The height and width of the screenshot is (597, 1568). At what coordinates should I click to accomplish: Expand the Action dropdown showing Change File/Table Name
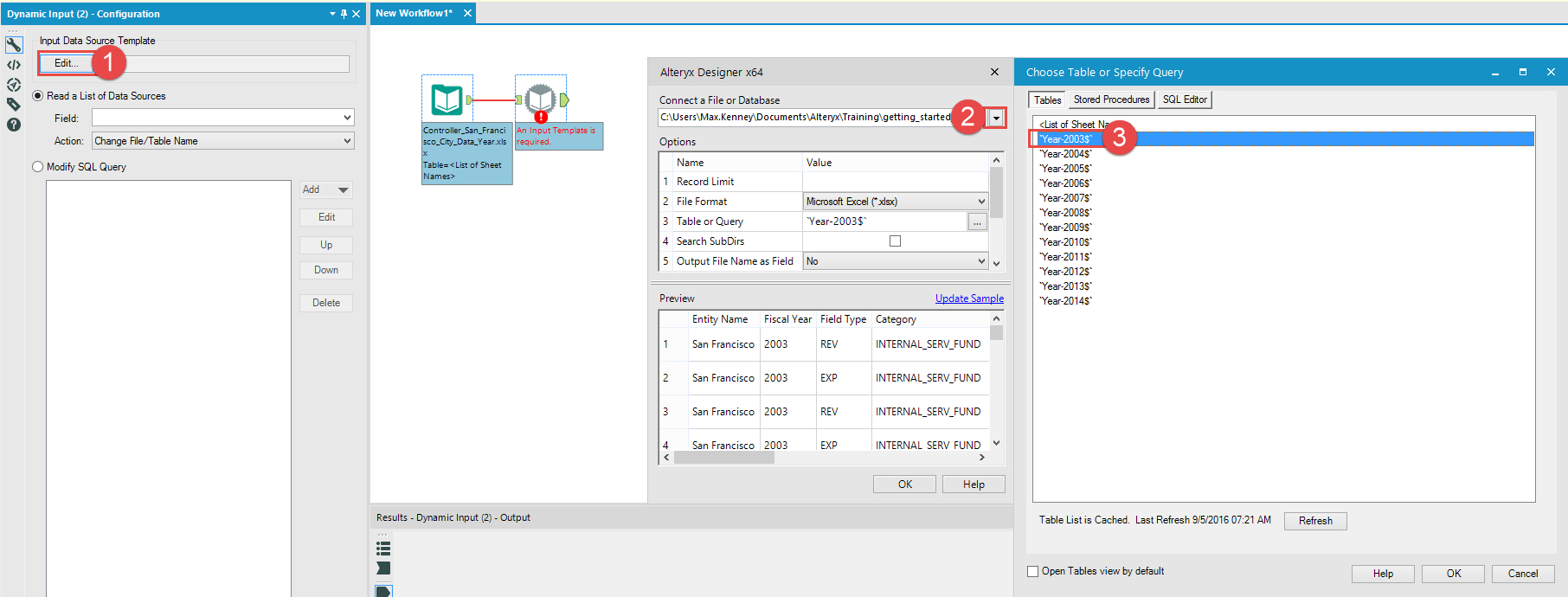347,141
